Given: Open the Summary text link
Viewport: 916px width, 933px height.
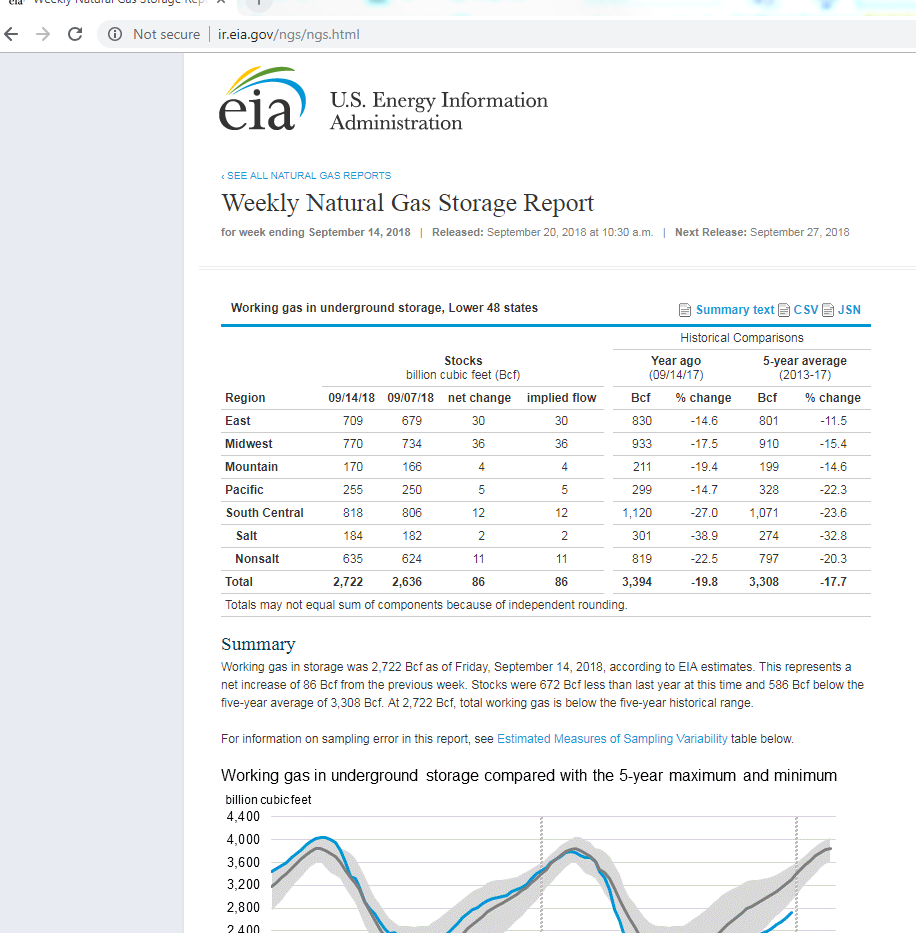Looking at the screenshot, I should [x=735, y=310].
